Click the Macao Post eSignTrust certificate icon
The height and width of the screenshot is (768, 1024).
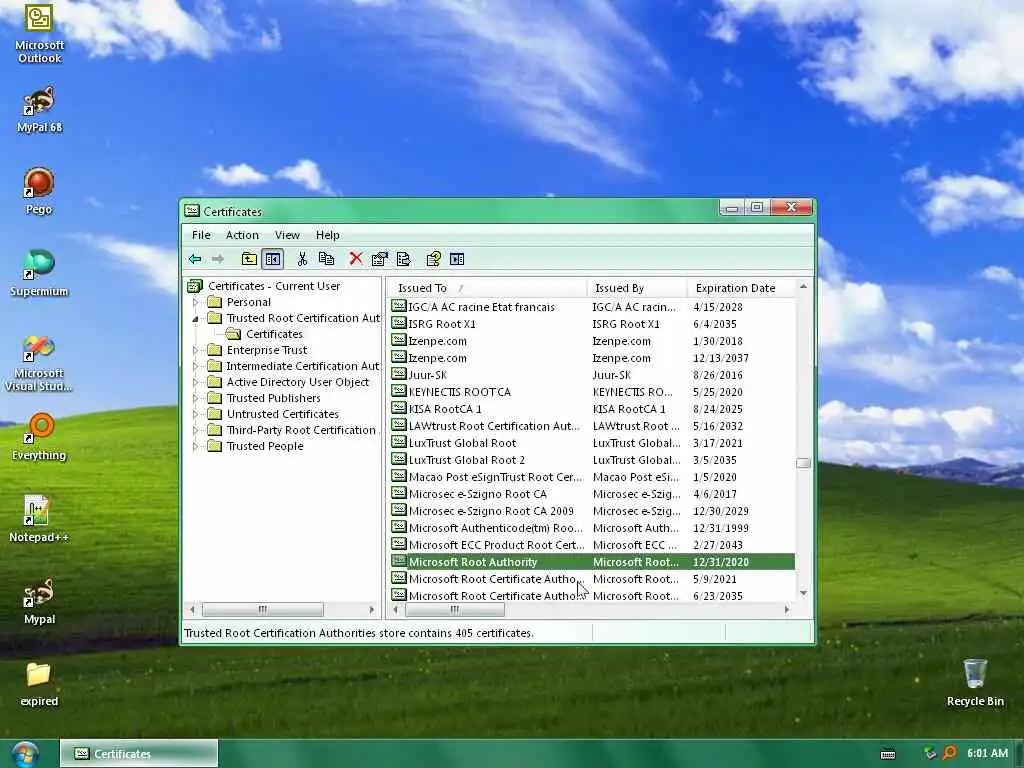[398, 476]
